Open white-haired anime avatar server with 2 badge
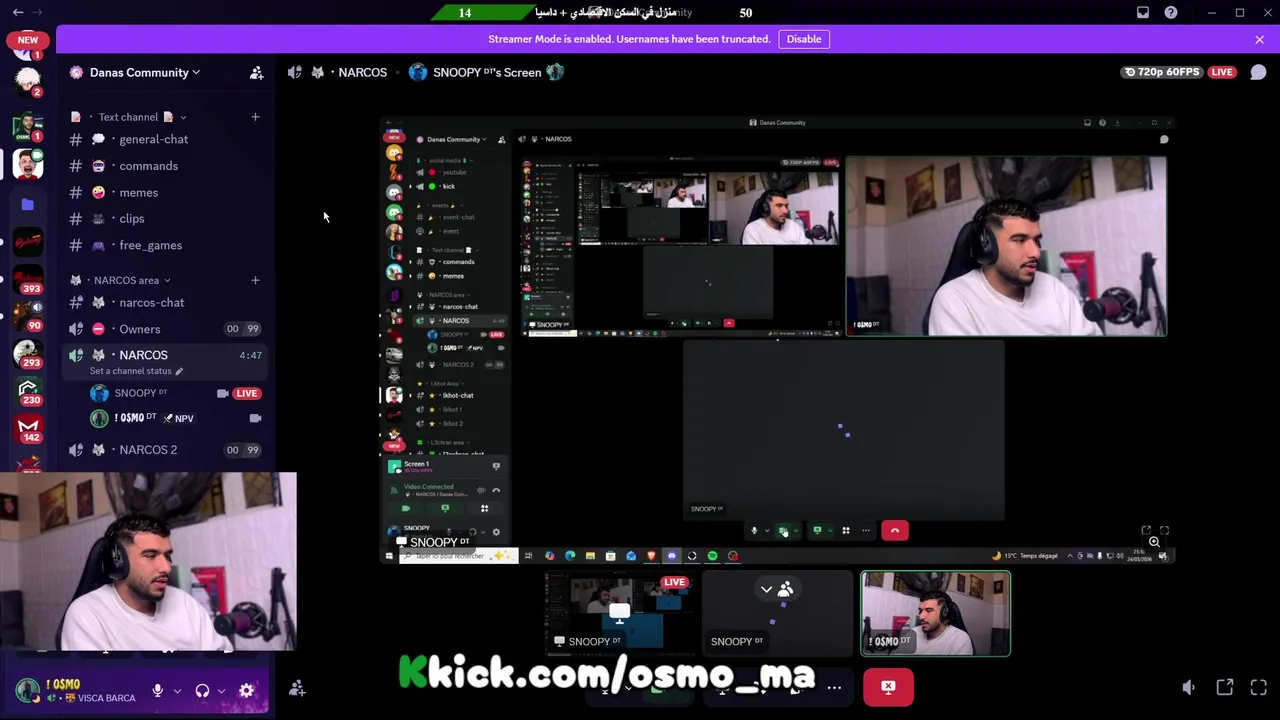 [28, 81]
